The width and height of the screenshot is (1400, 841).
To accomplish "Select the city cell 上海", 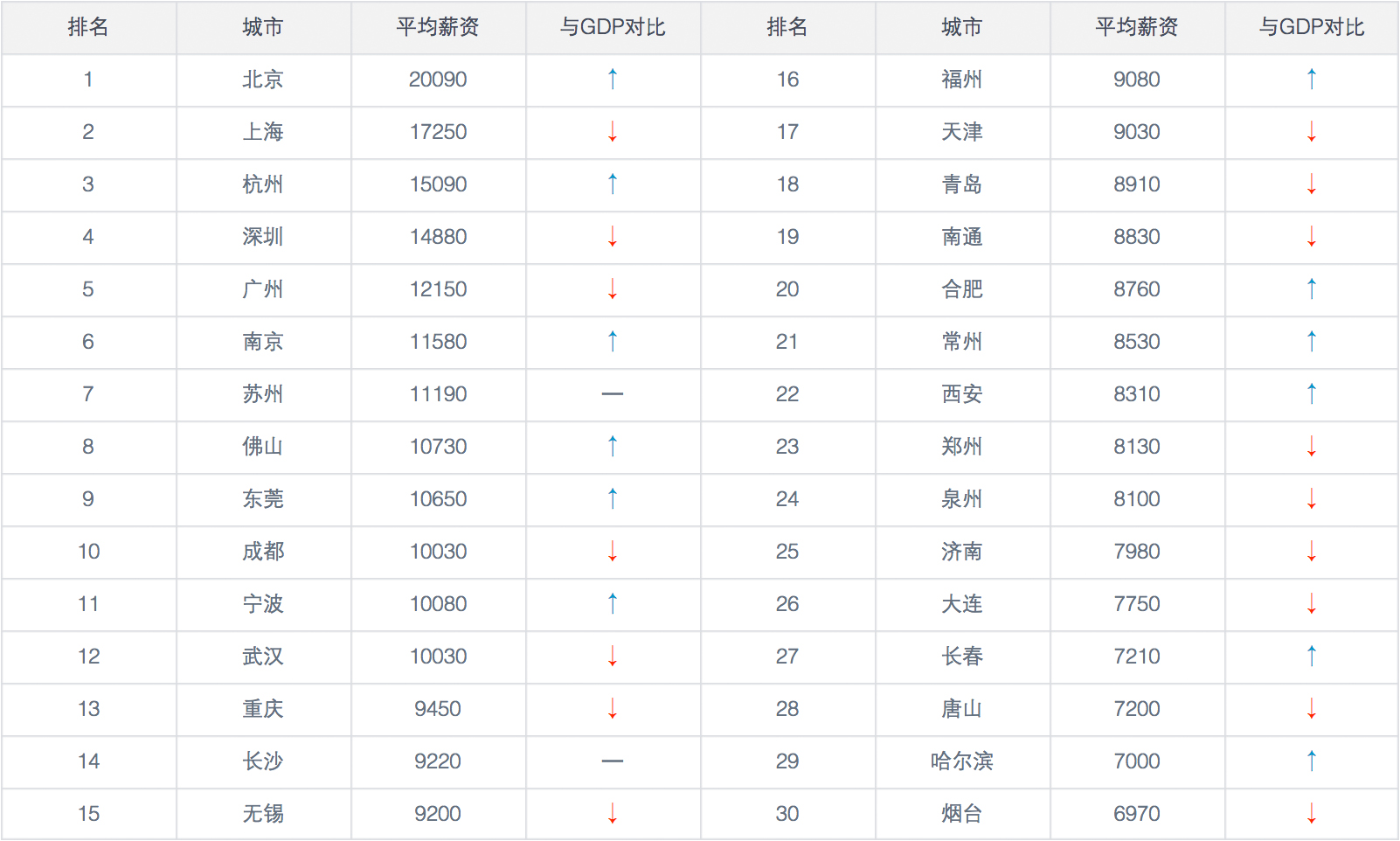I will click(263, 132).
